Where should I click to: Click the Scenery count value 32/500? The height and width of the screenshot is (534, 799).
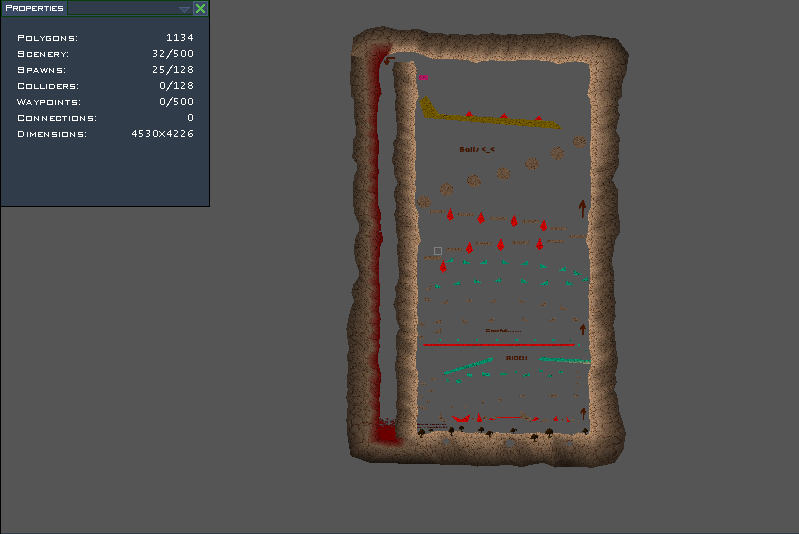click(172, 54)
